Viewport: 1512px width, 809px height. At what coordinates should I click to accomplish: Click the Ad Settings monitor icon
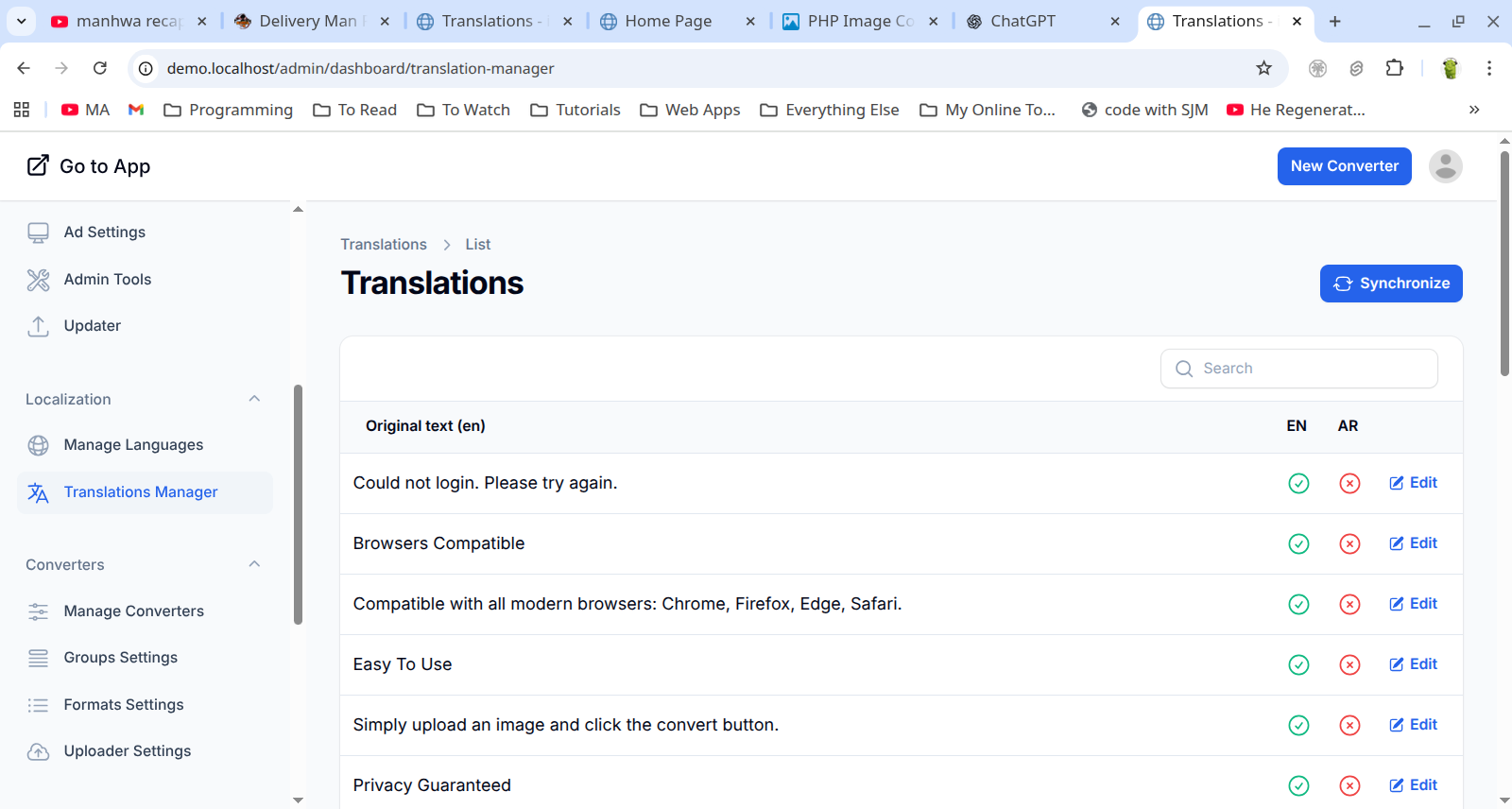[x=38, y=232]
